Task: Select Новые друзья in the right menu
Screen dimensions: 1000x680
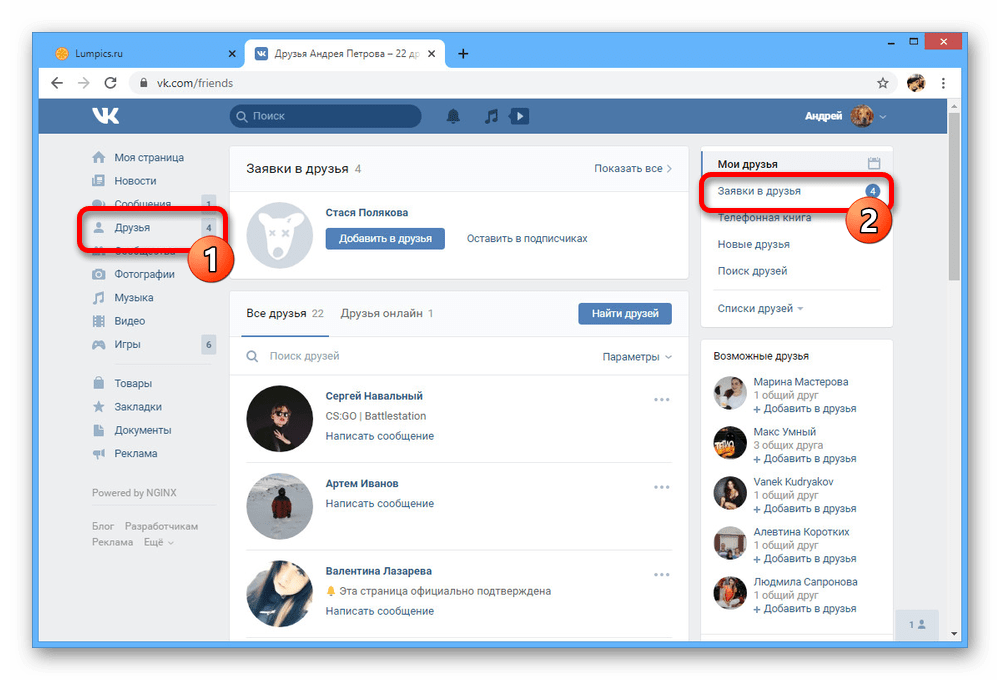Action: click(753, 244)
